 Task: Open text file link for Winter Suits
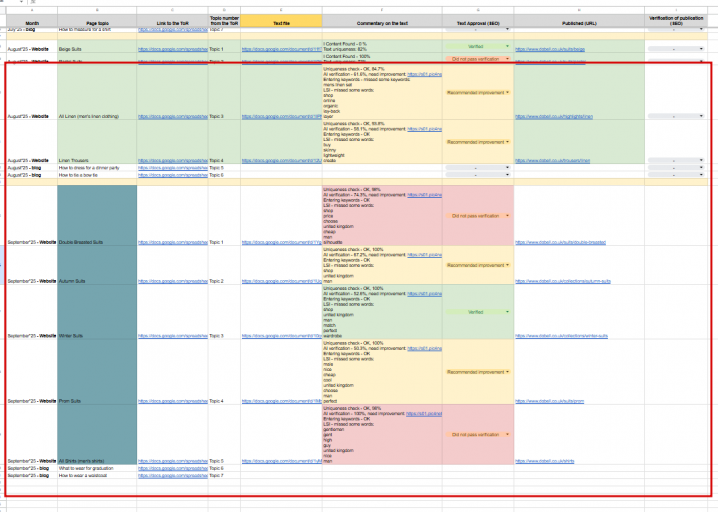coord(282,336)
